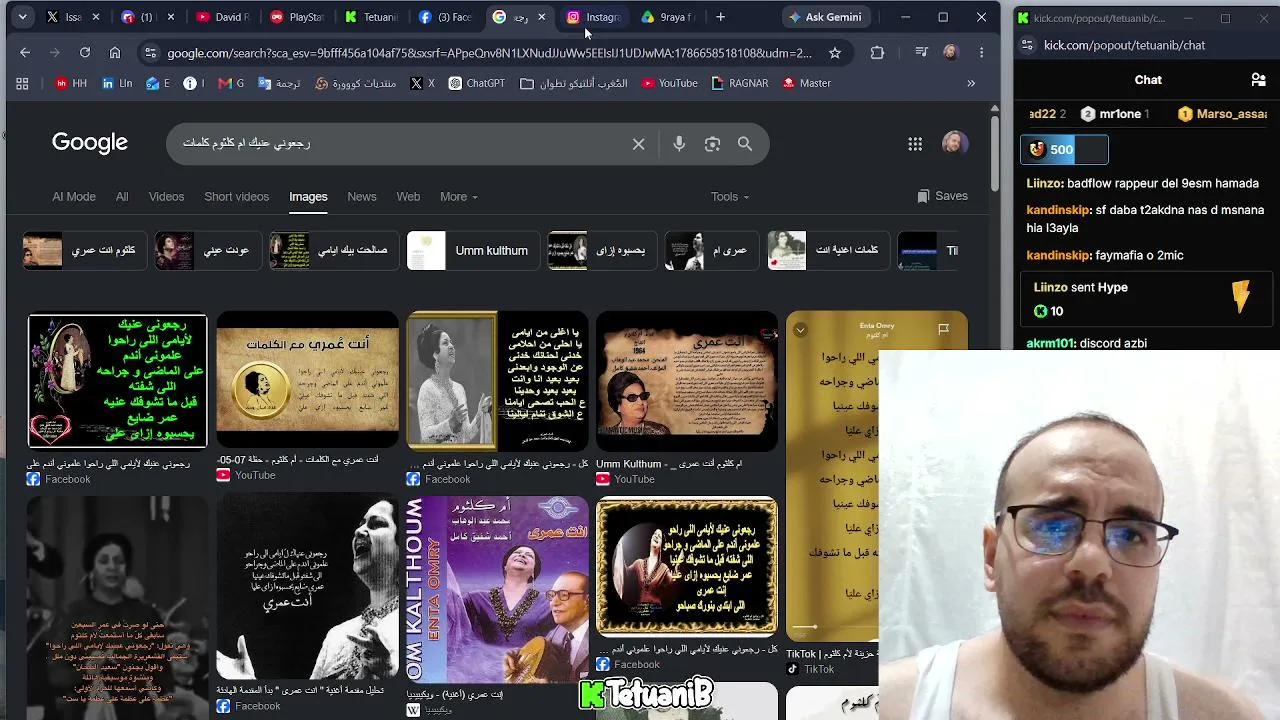This screenshot has width=1280, height=720.
Task: Click the address bar URL
Action: [x=490, y=53]
